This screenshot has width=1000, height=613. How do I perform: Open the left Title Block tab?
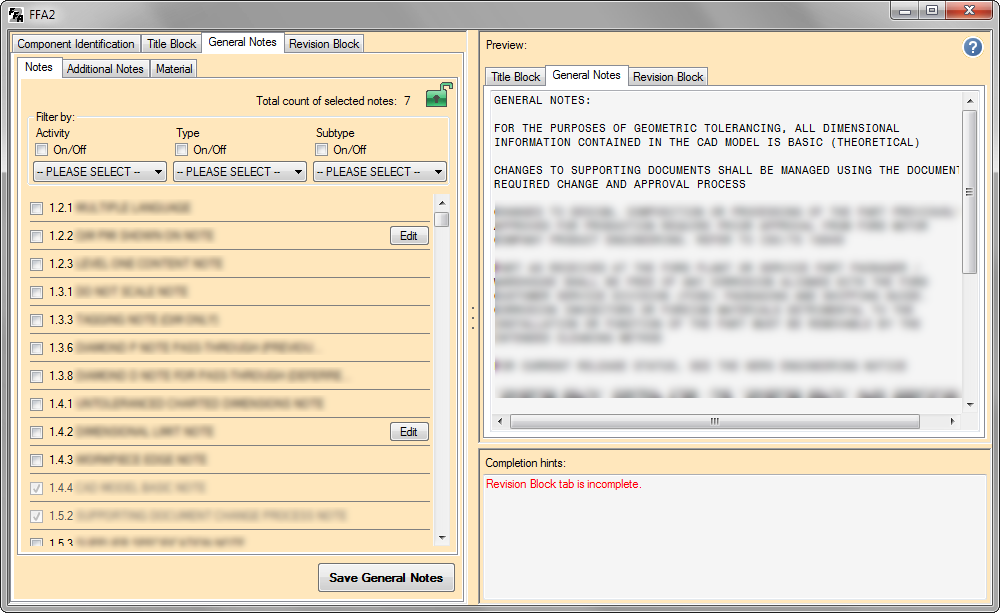(172, 44)
